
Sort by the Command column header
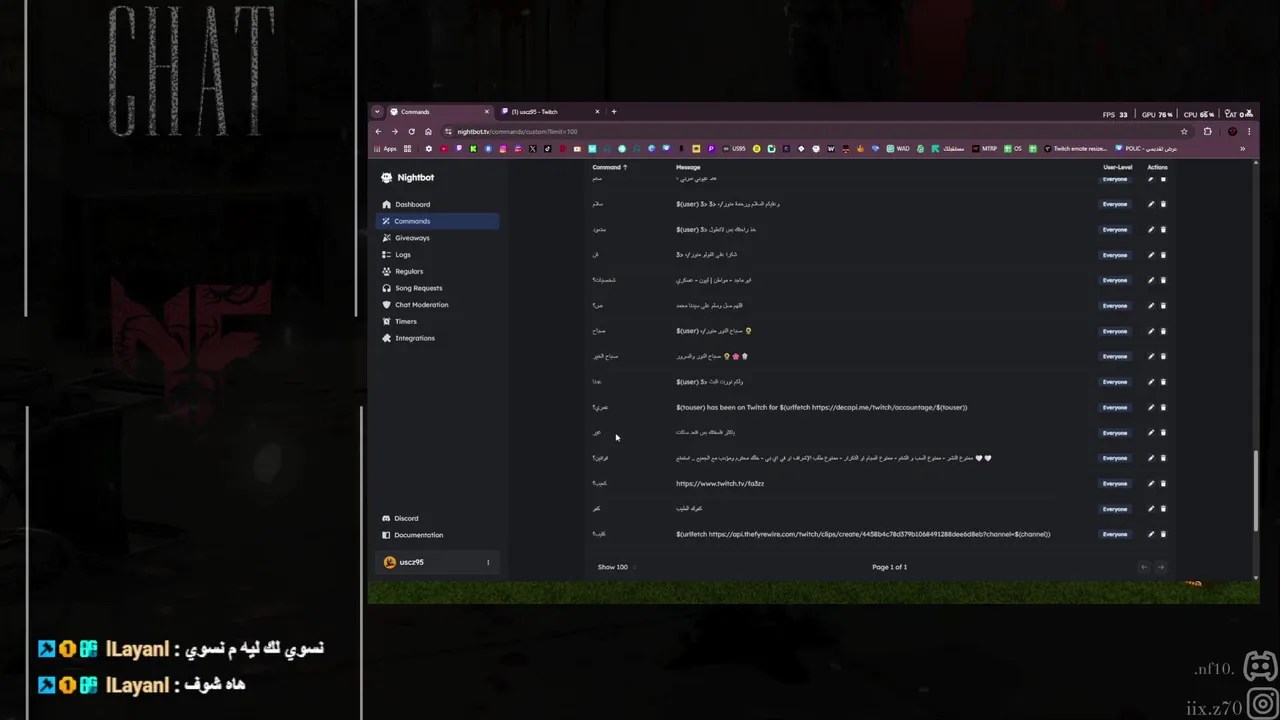point(609,167)
